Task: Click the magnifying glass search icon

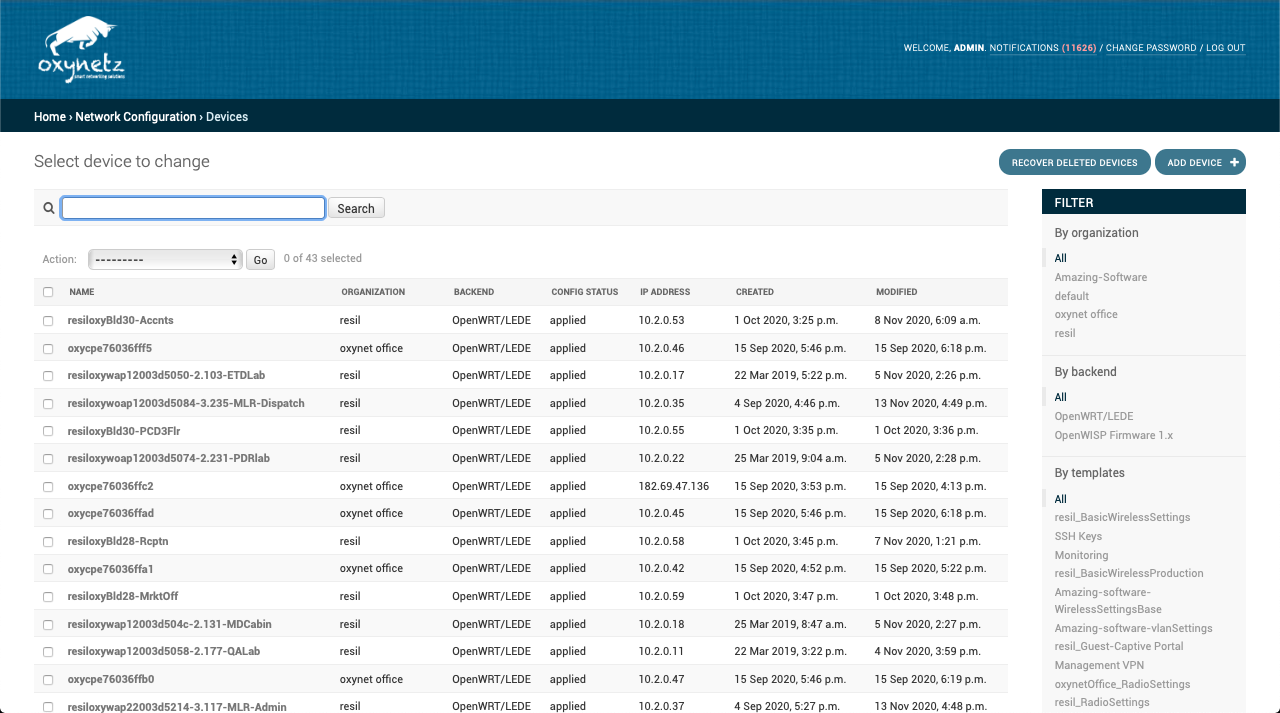Action: [48, 208]
